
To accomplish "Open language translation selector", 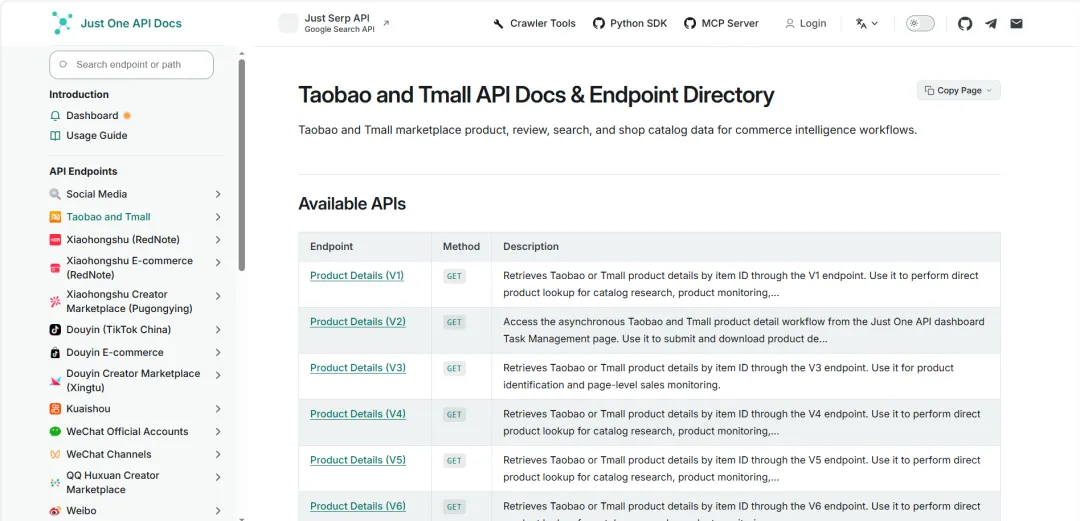I will [866, 23].
